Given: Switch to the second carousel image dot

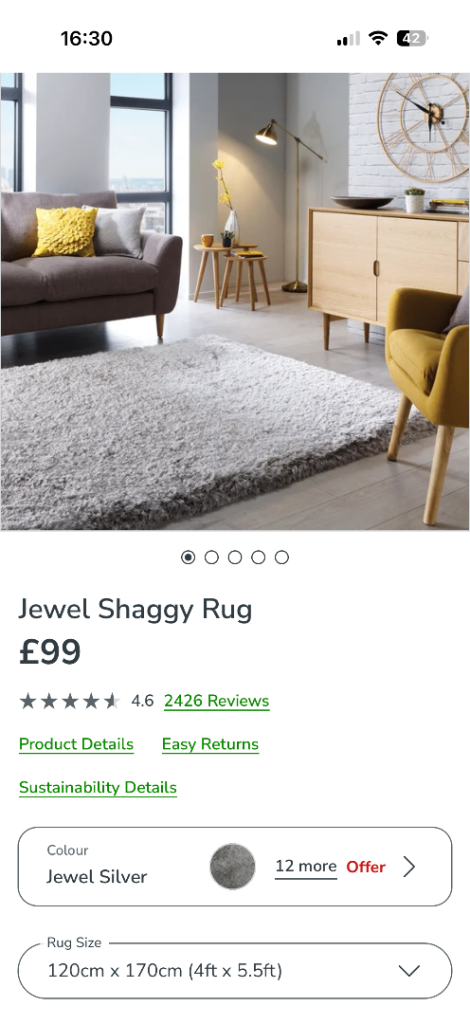Looking at the screenshot, I should pyautogui.click(x=212, y=557).
